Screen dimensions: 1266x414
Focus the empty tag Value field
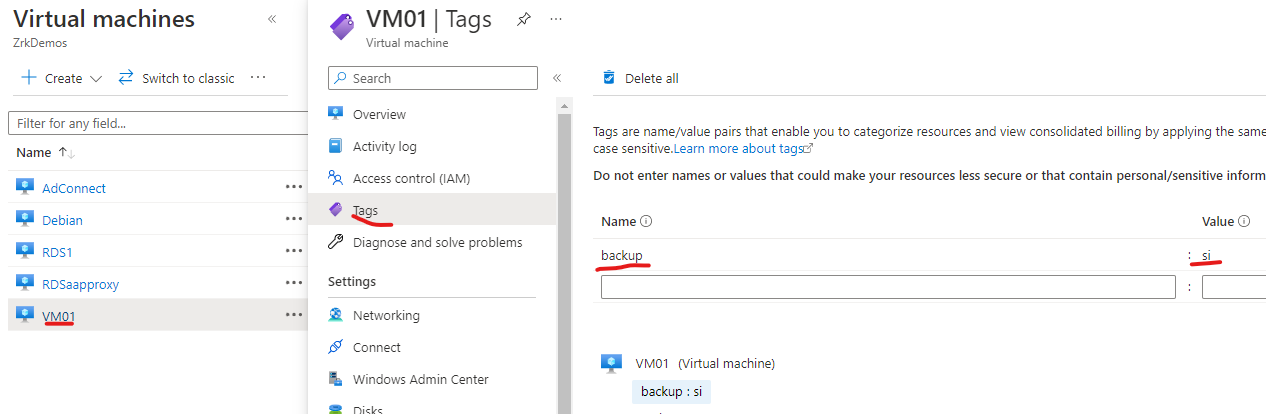coord(1234,287)
